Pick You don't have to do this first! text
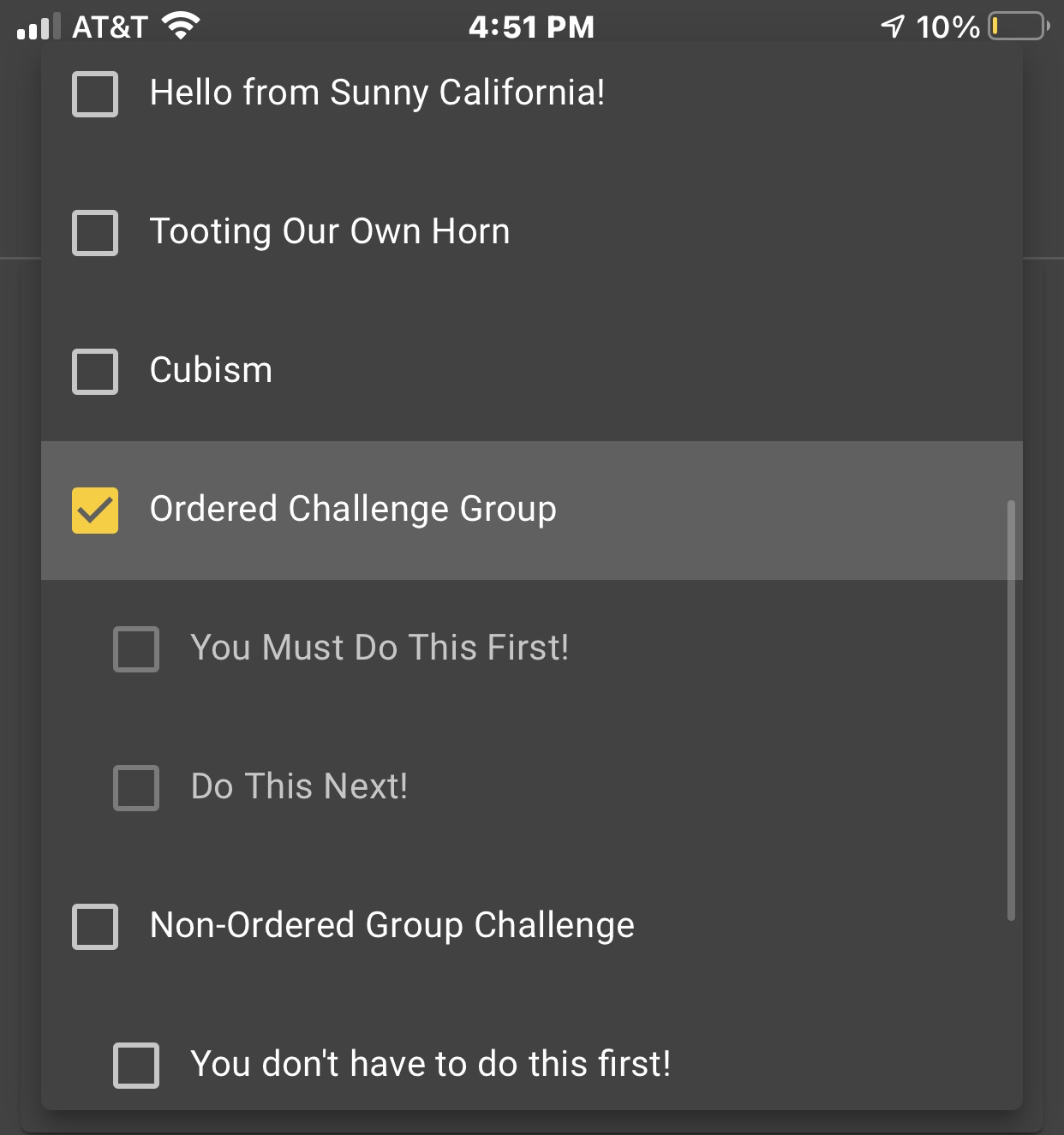1064x1135 pixels. point(430,1065)
